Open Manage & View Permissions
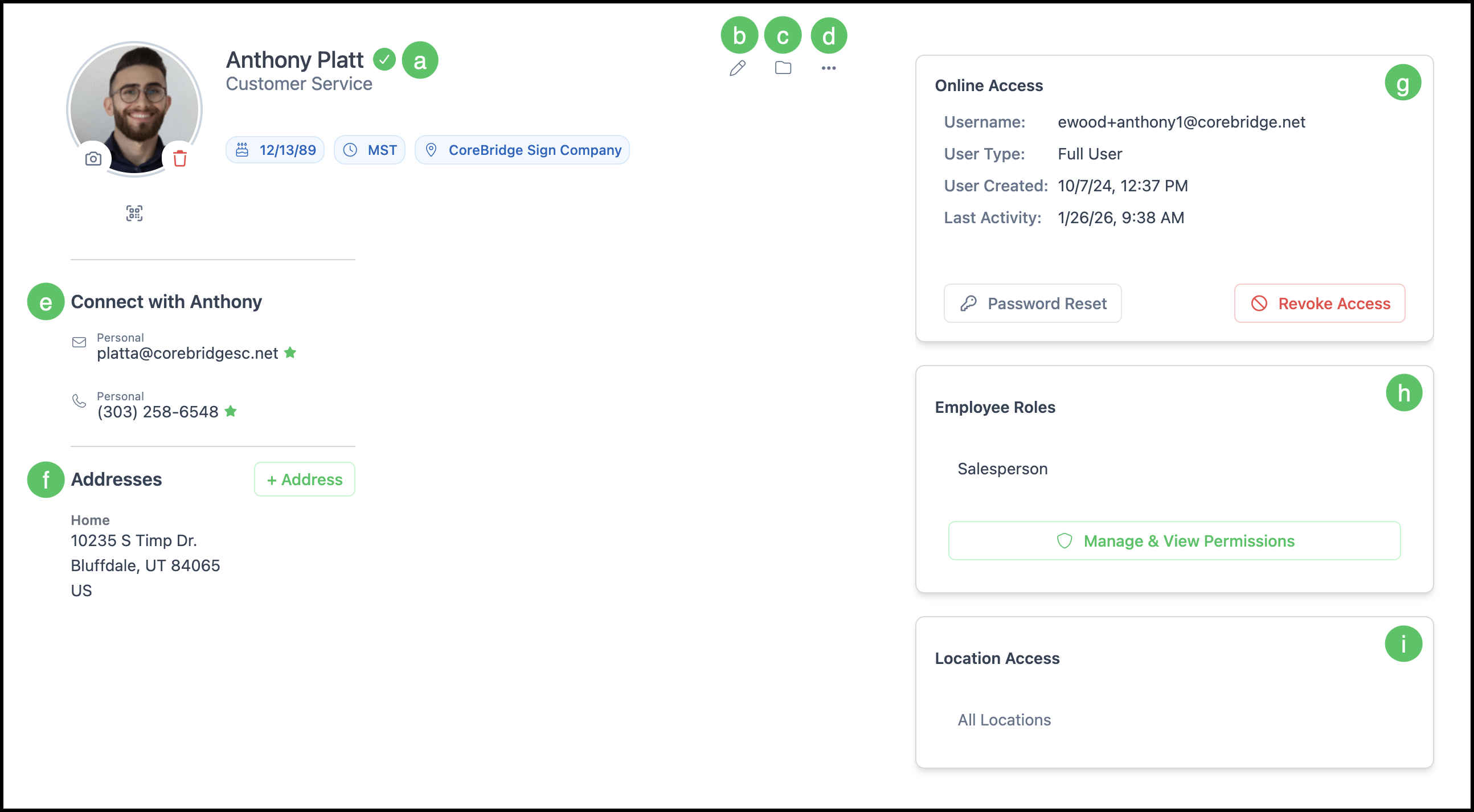The width and height of the screenshot is (1474, 812). coord(1174,541)
